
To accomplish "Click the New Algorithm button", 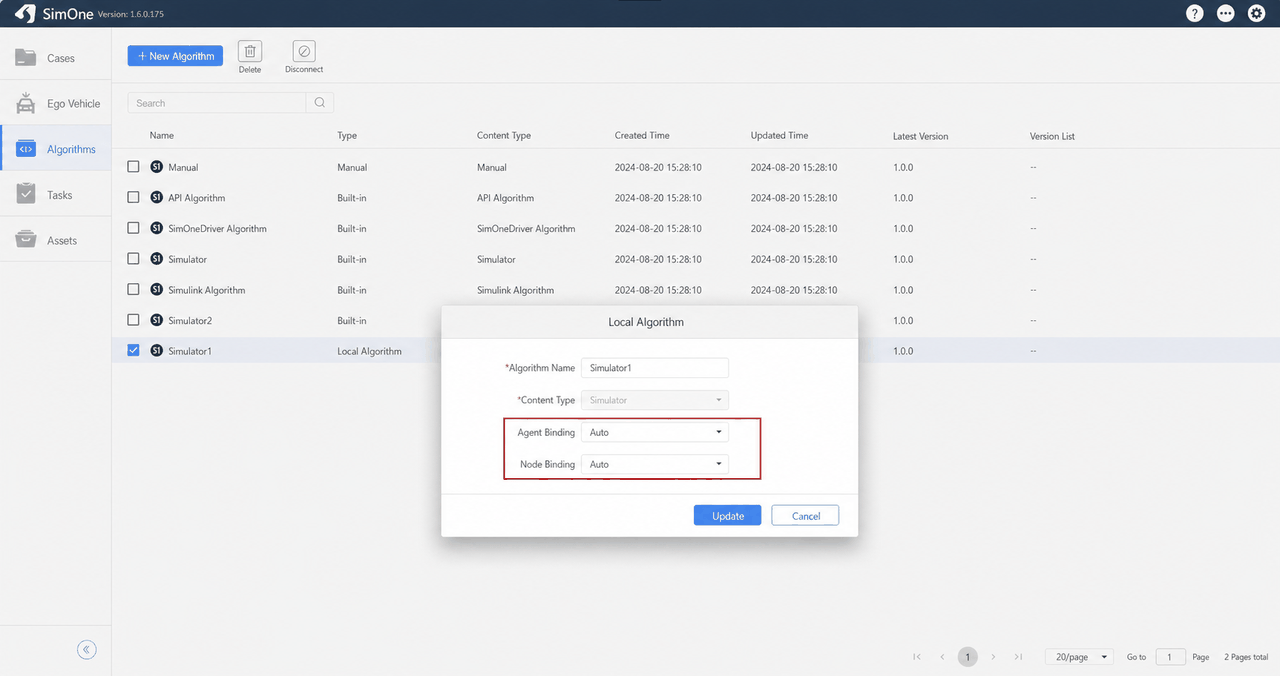I will pyautogui.click(x=175, y=56).
